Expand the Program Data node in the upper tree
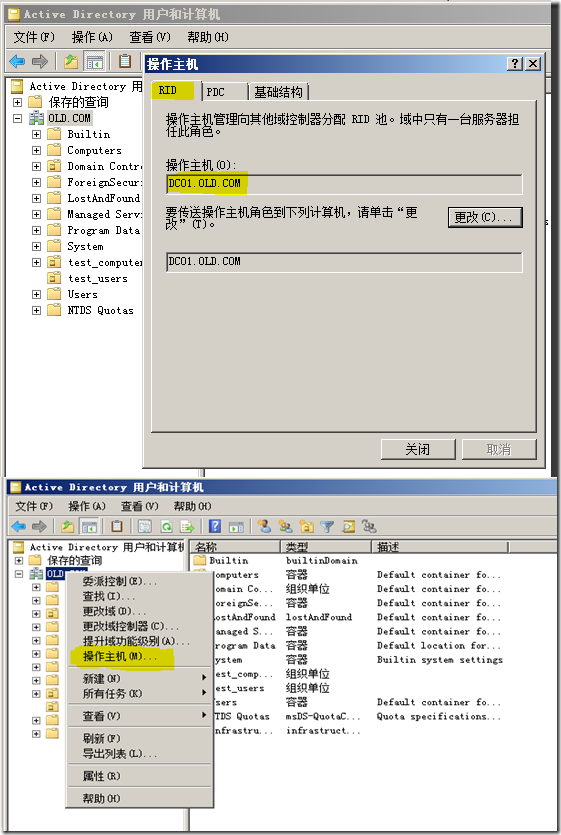561x835 pixels. (36, 230)
